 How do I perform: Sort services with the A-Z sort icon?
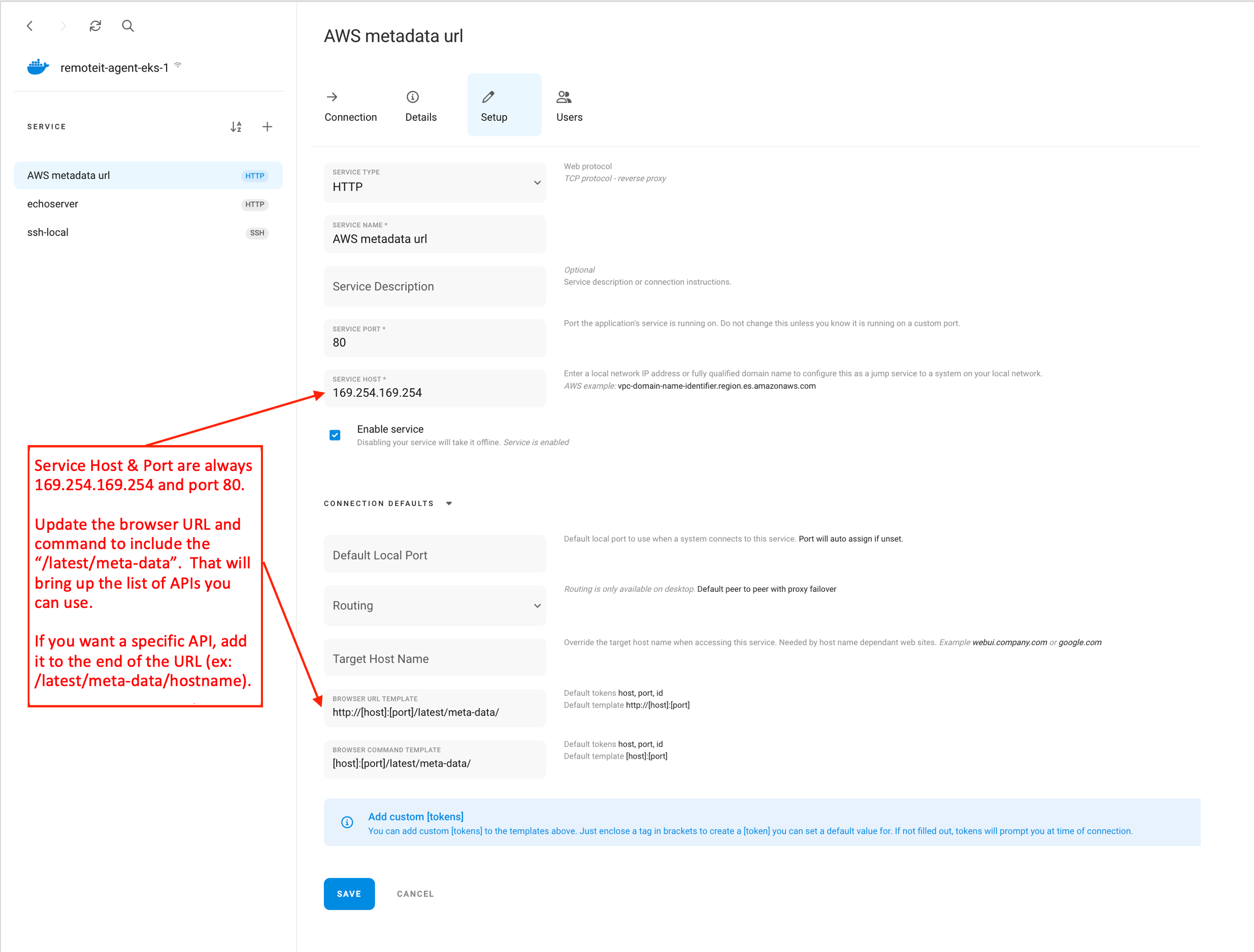(x=236, y=127)
